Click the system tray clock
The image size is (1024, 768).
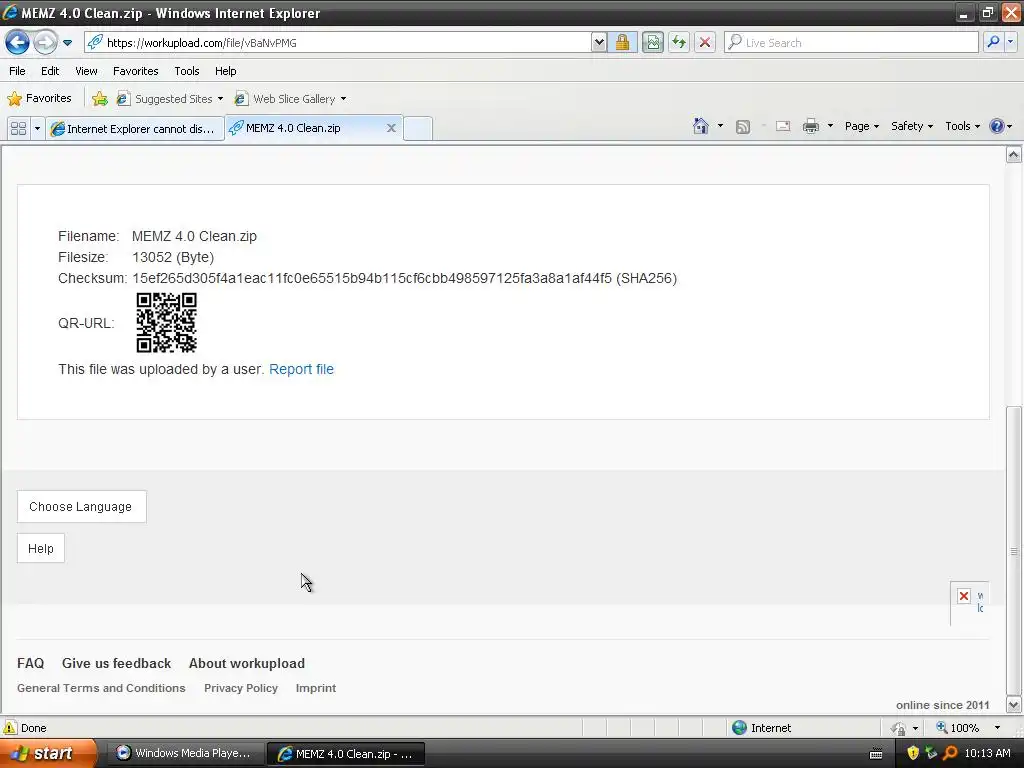987,753
